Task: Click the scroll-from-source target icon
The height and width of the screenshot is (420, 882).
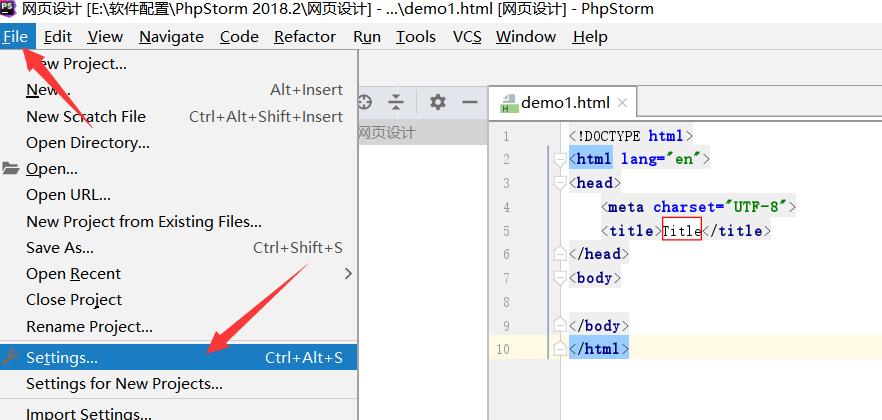Action: [365, 102]
